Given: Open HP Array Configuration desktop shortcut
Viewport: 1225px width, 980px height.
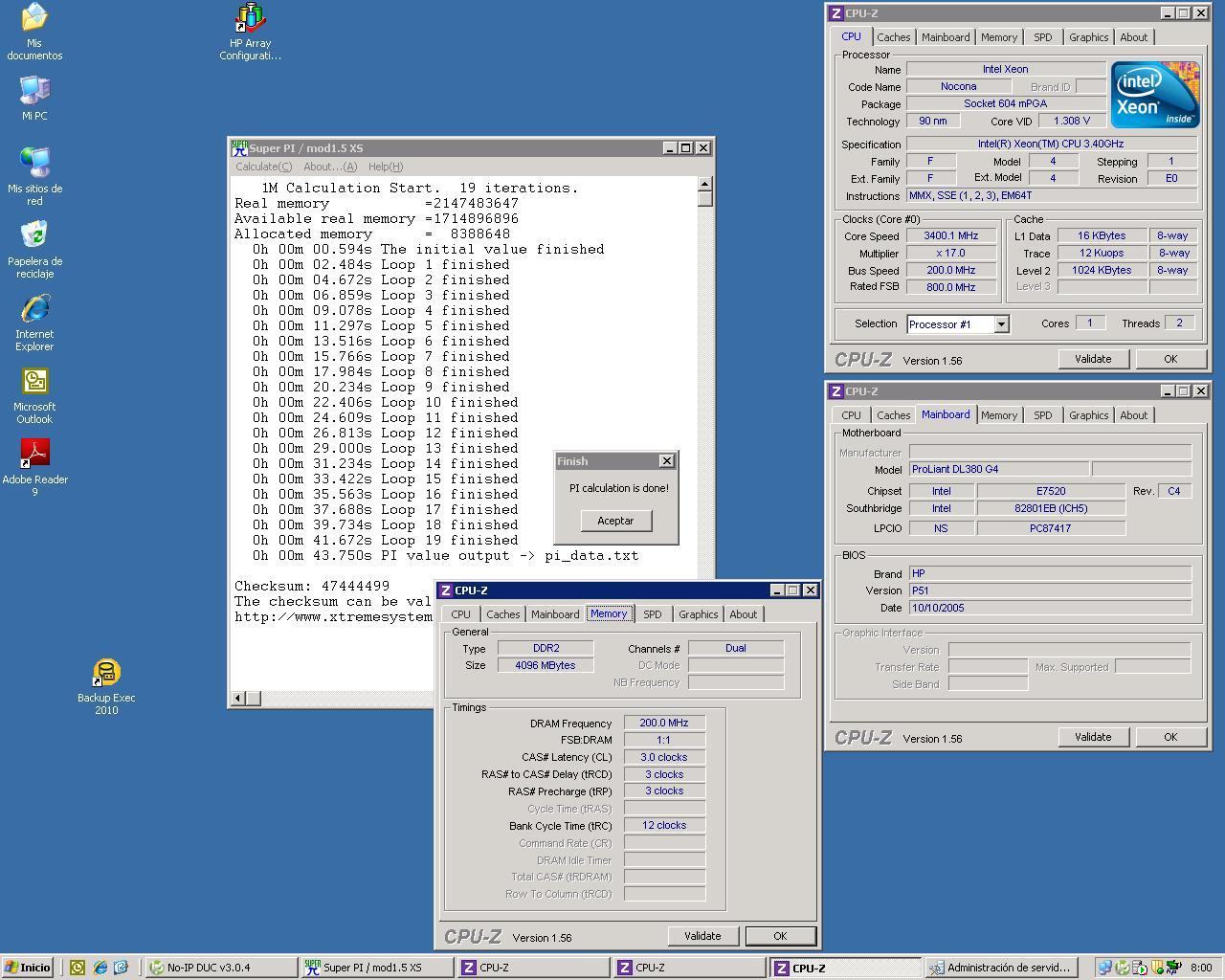Looking at the screenshot, I should pos(250,32).
